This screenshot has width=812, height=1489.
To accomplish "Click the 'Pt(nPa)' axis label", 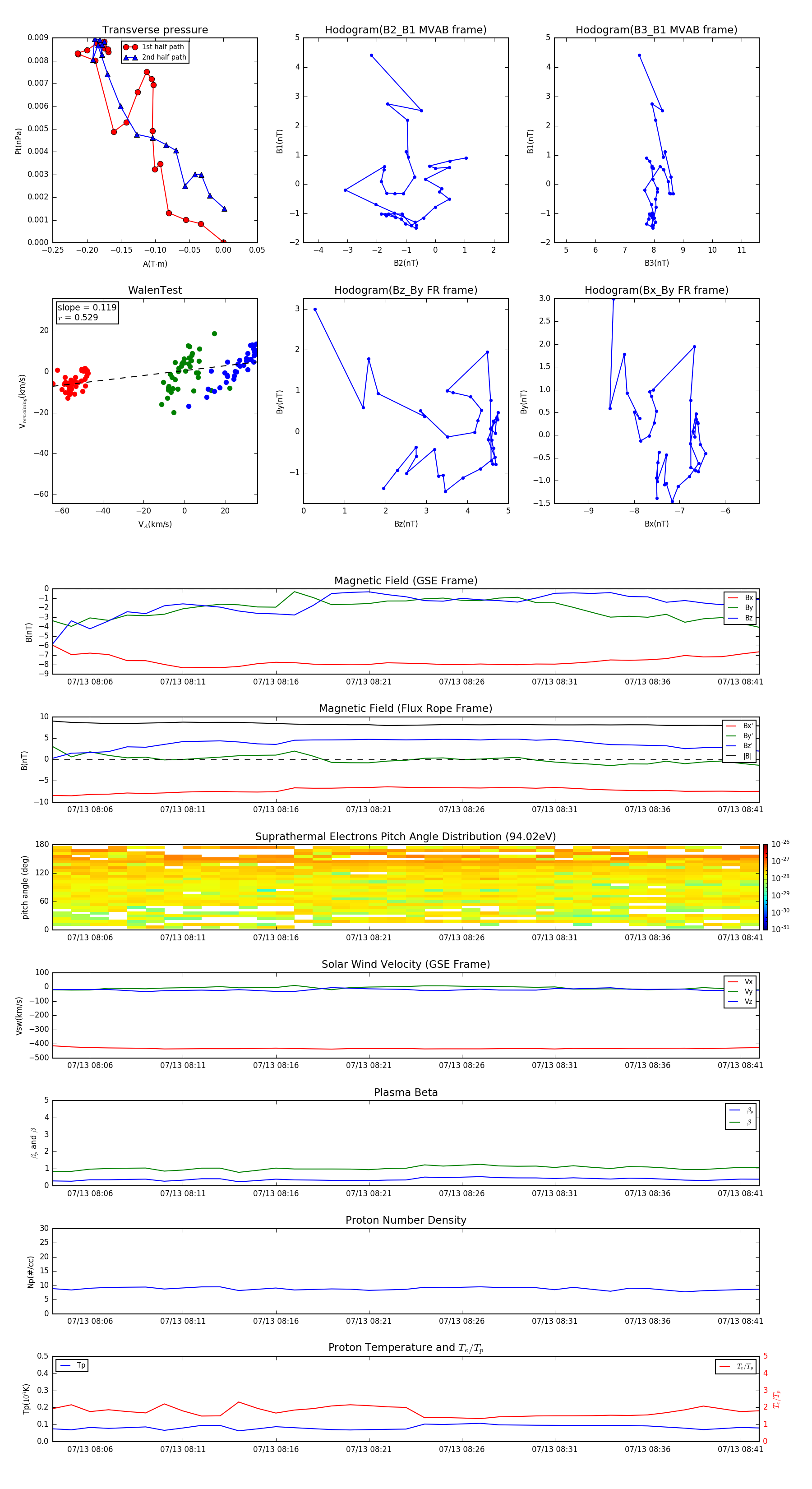I will point(18,140).
